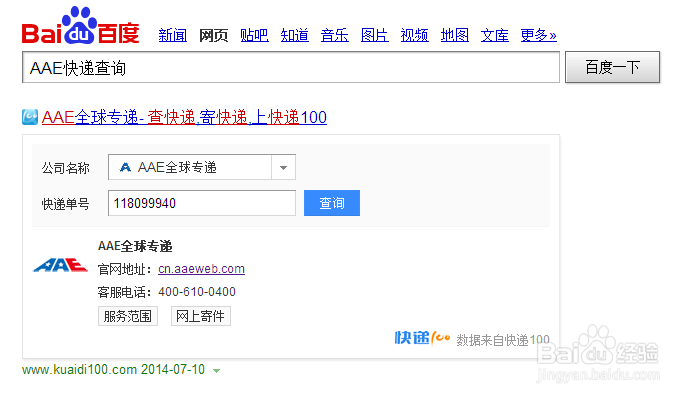Expand the green snapshot arrow after the date
This screenshot has width=700, height=400.
point(217,371)
